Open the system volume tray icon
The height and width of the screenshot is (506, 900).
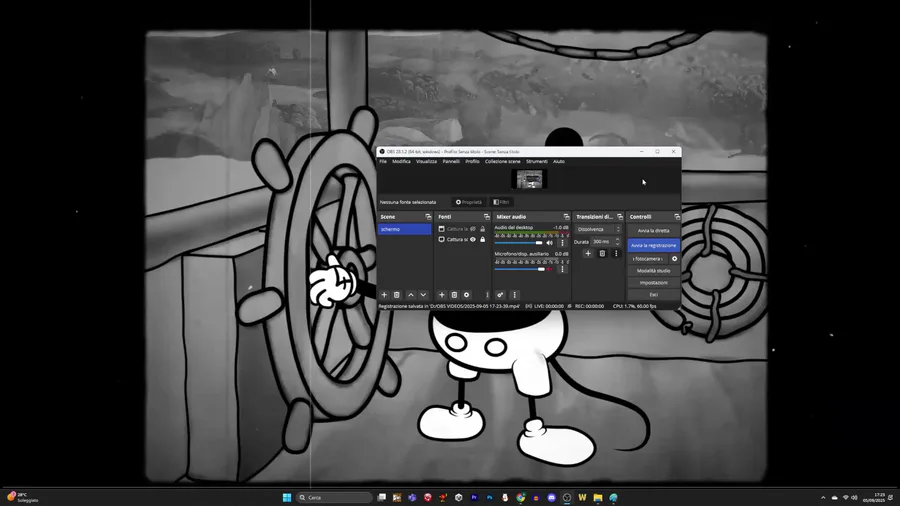(854, 497)
